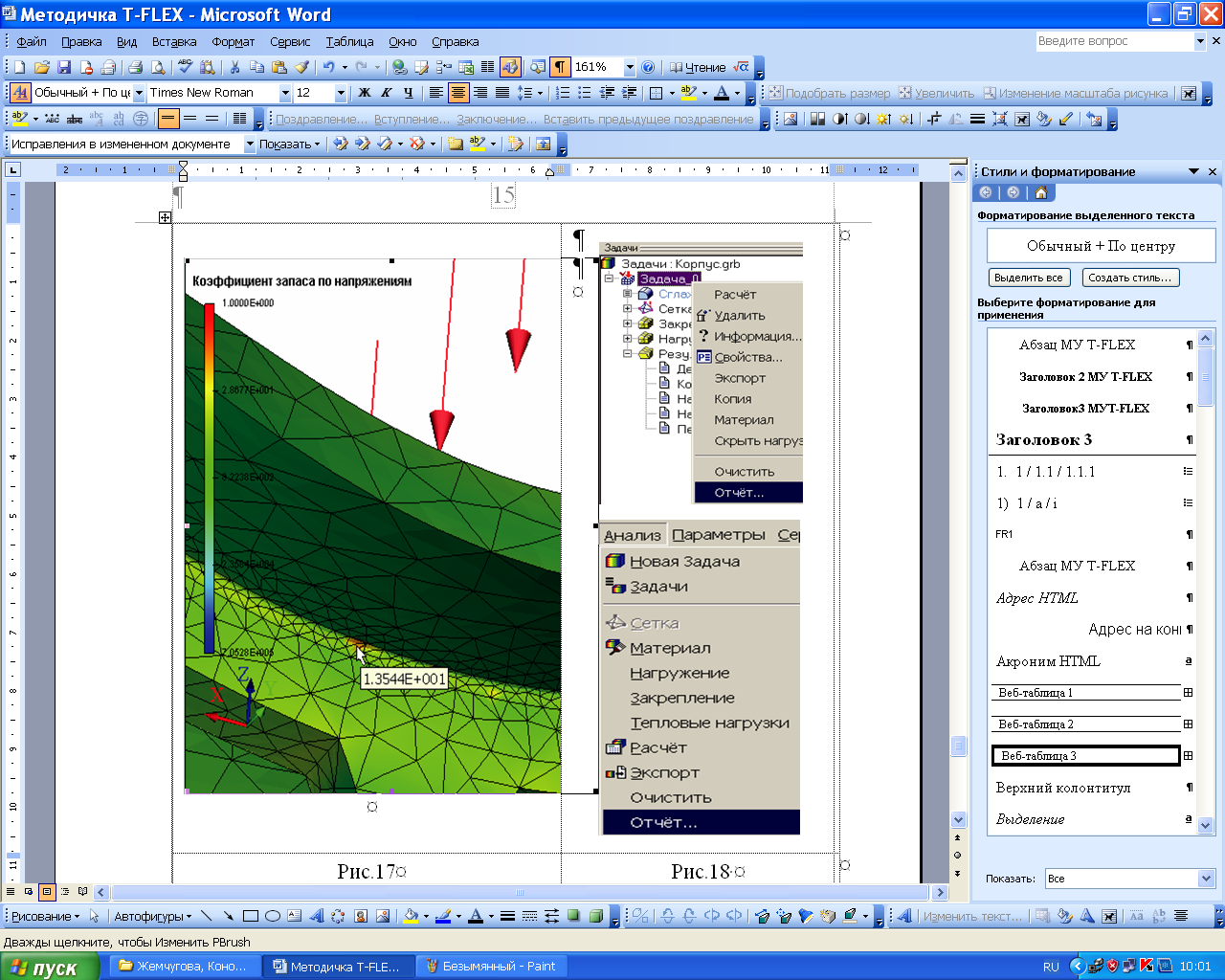
Task: Click the font color button (A)
Action: [x=722, y=93]
